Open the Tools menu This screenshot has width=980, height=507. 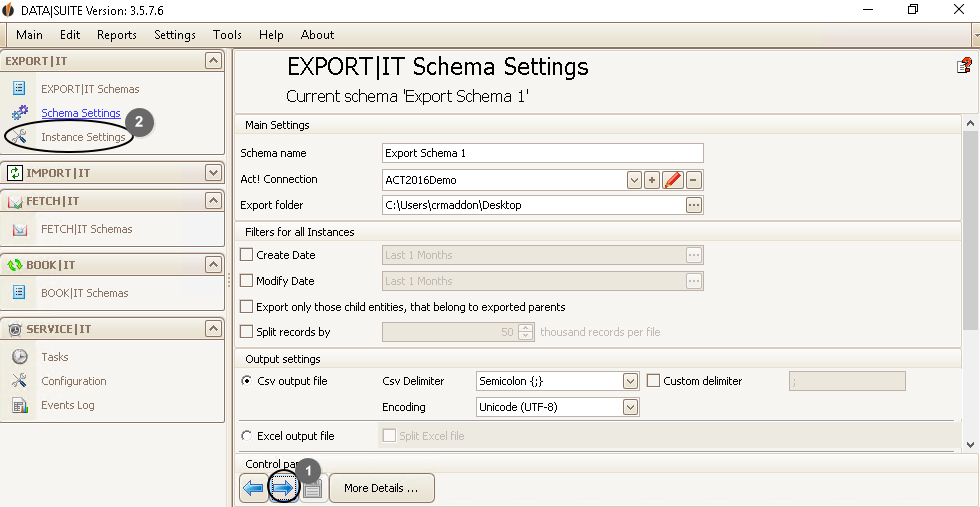[x=227, y=35]
